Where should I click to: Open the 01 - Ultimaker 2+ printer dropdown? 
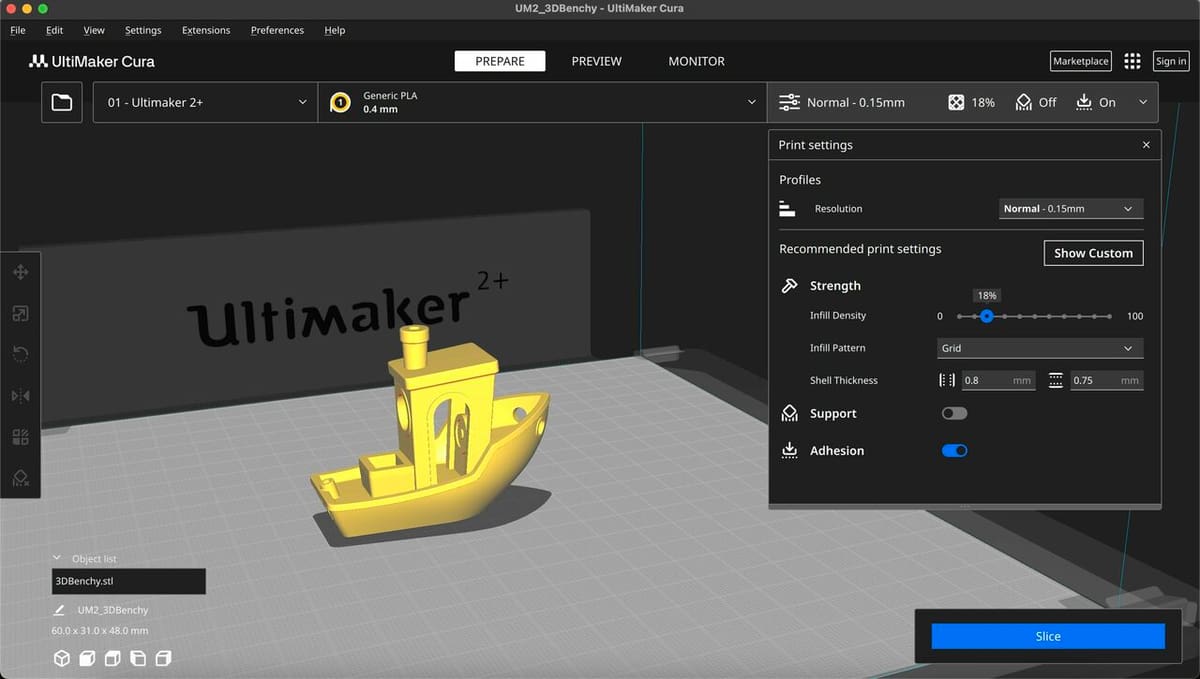point(205,102)
